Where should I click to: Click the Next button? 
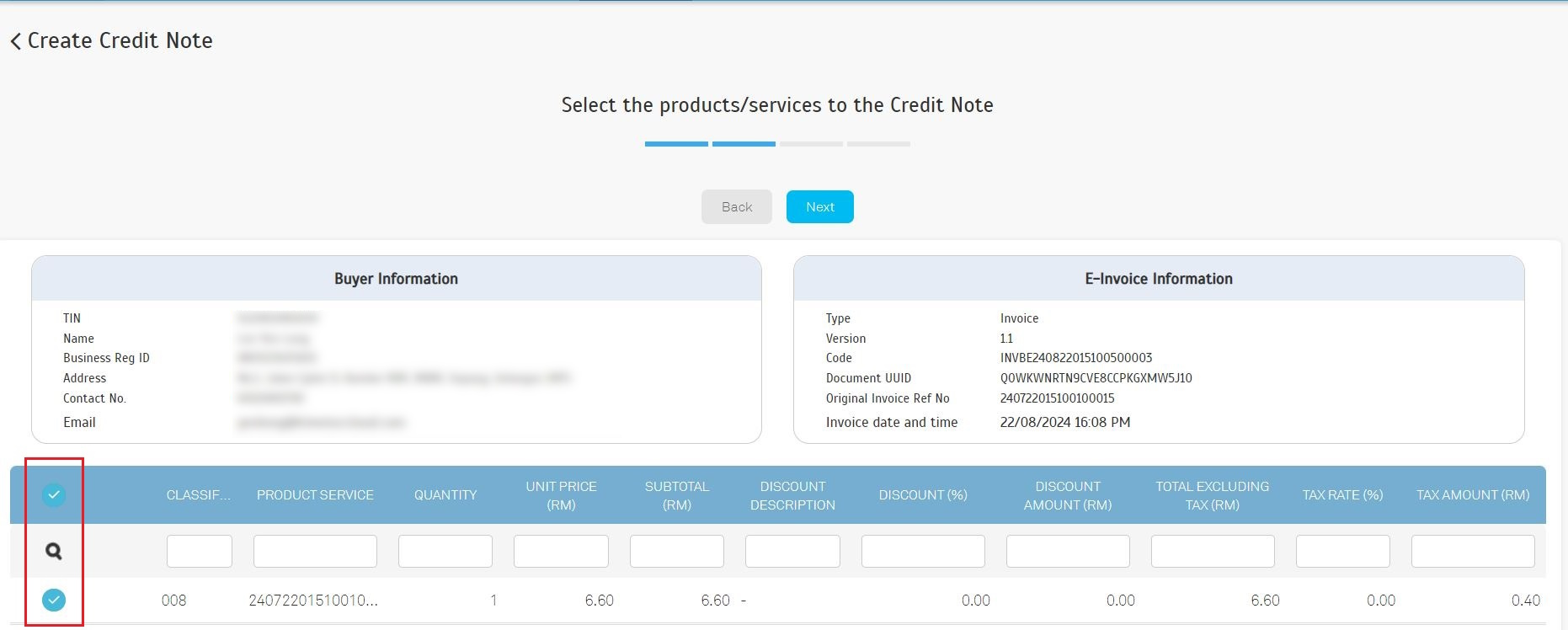tap(819, 206)
